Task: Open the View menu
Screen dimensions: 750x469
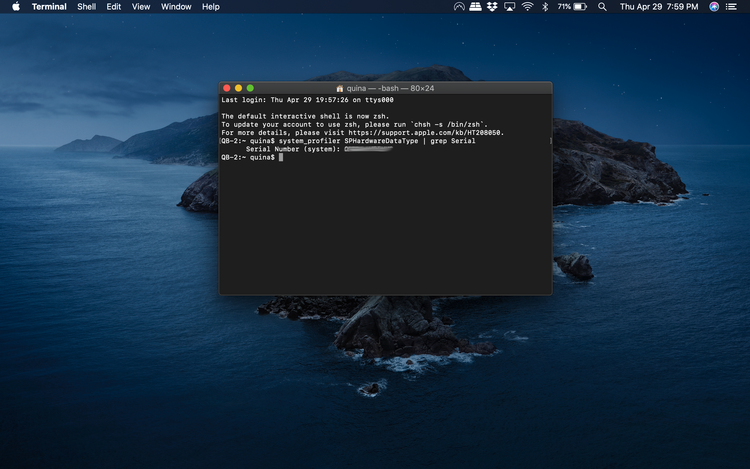Action: [x=141, y=7]
